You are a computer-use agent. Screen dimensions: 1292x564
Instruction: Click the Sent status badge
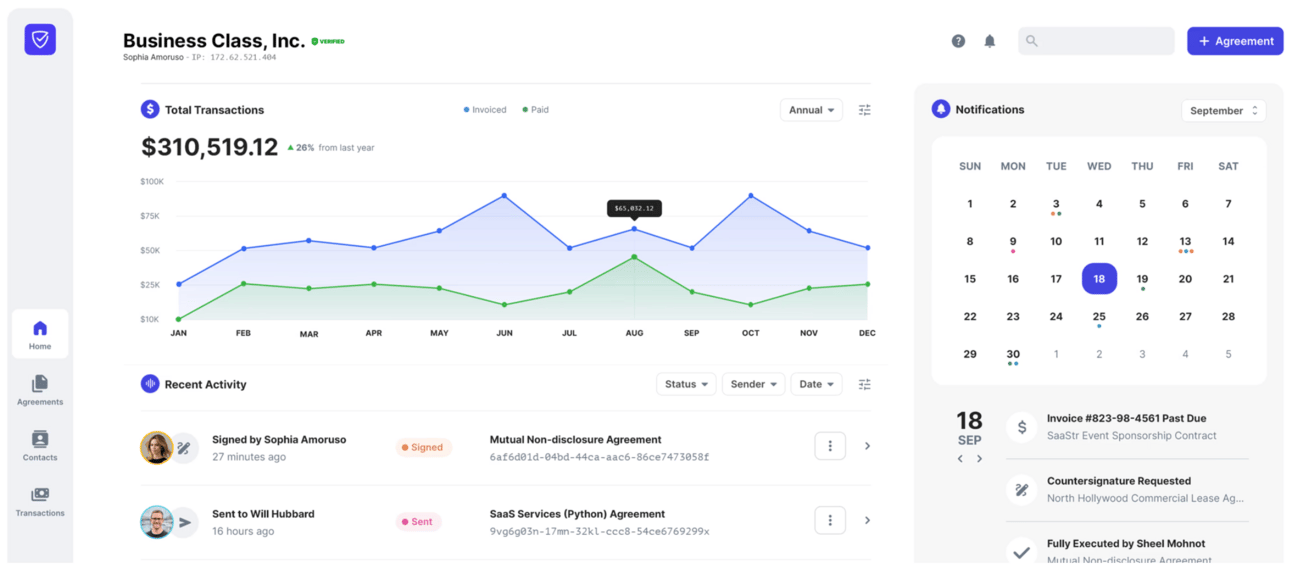(x=418, y=522)
